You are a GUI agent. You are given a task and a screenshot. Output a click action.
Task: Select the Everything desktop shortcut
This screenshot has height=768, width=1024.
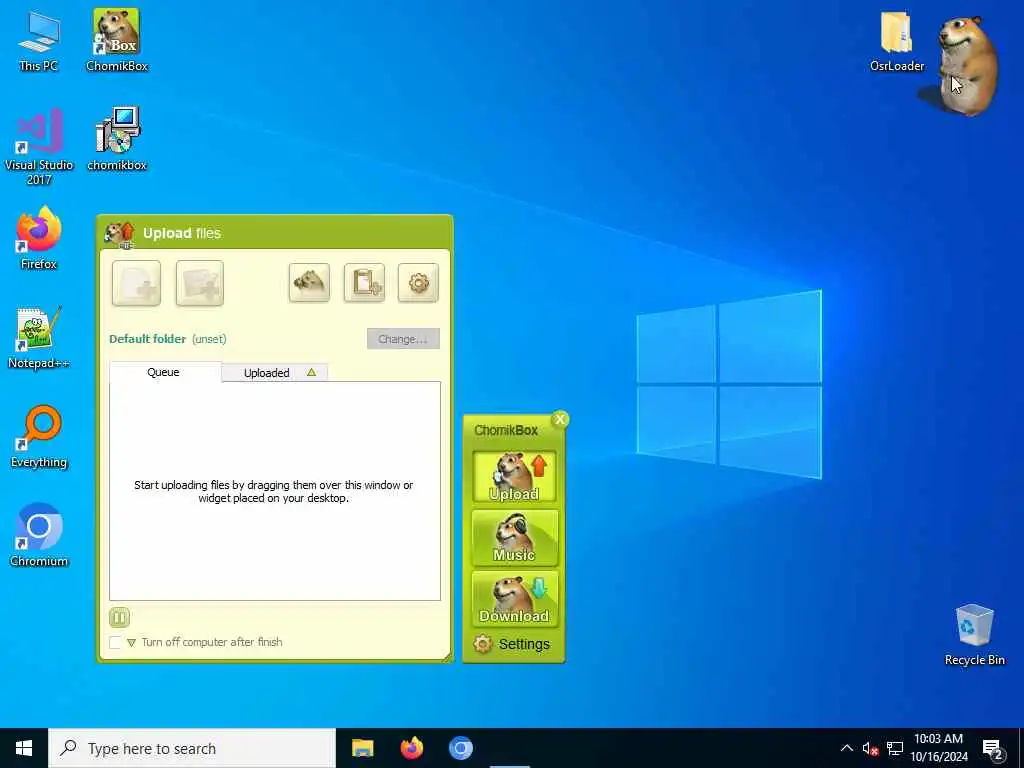pos(39,436)
